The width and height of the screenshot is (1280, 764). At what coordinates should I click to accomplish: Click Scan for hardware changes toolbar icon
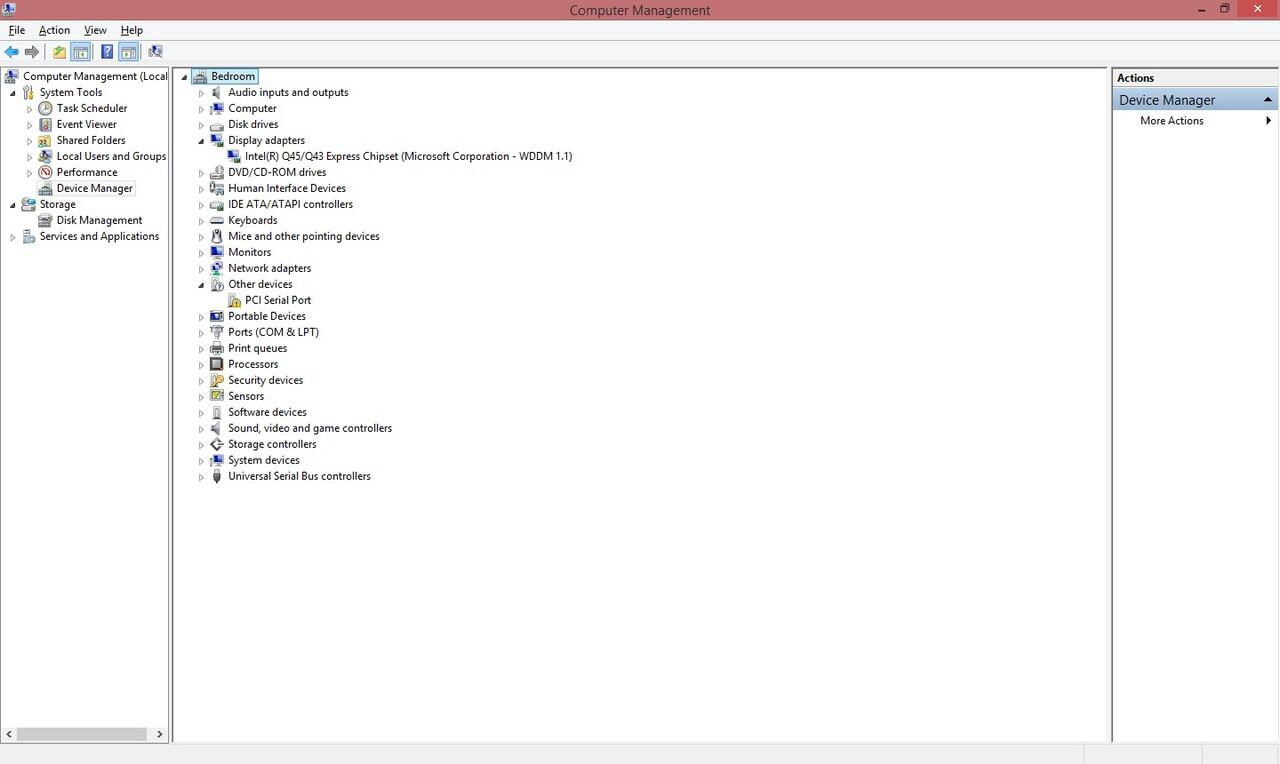[x=155, y=52]
